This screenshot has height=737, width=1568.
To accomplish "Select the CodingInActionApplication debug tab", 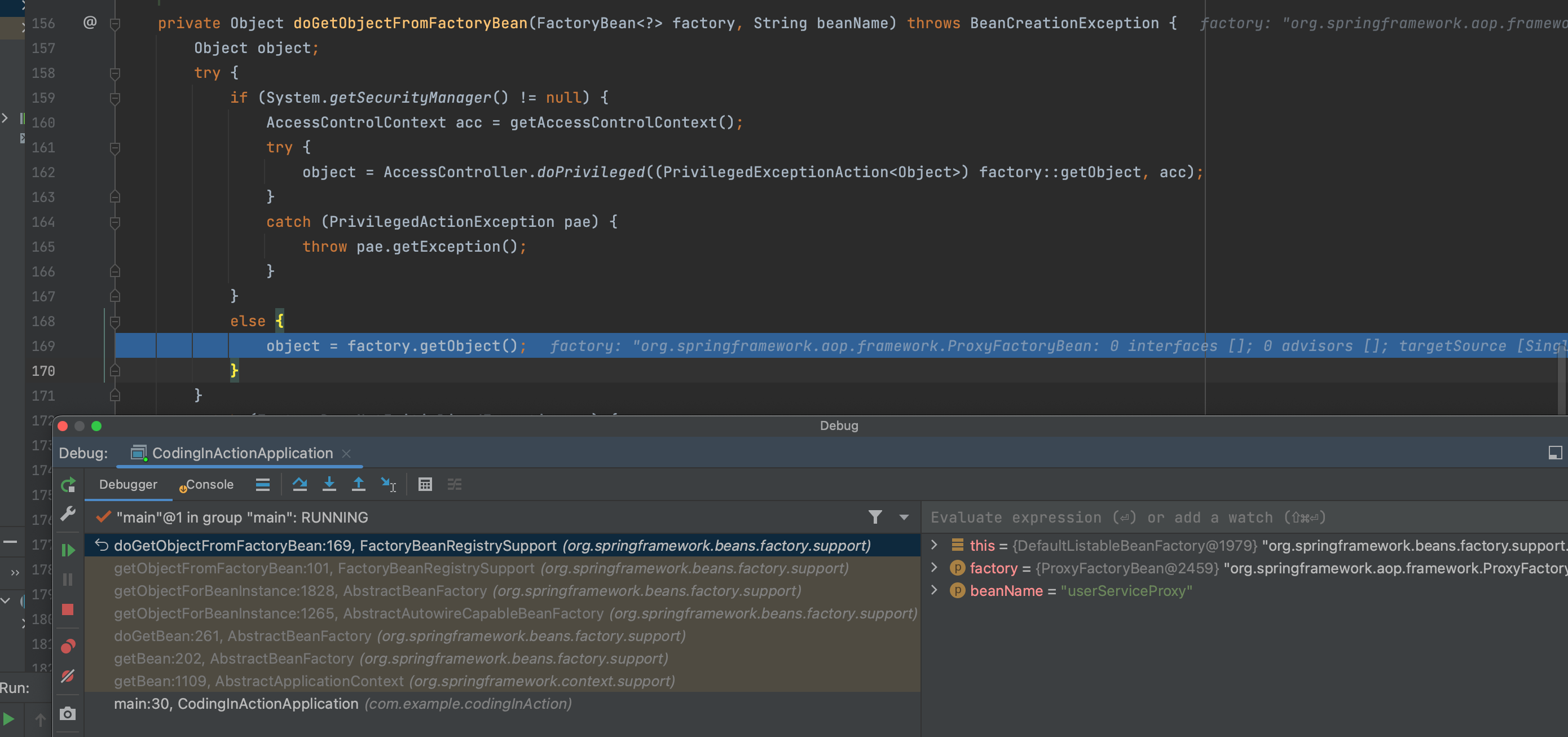I will point(241,453).
